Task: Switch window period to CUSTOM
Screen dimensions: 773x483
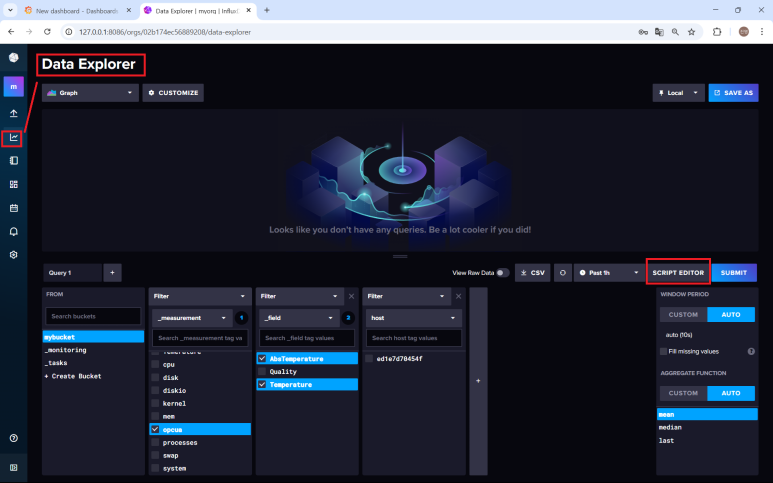Action: pyautogui.click(x=682, y=314)
